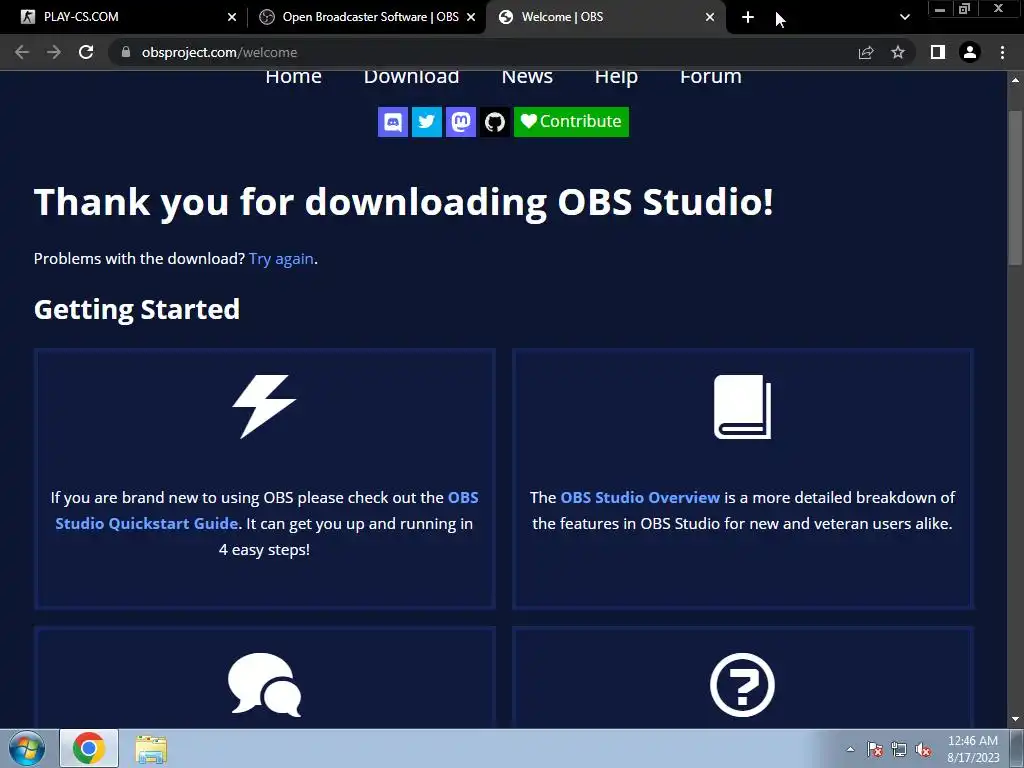The image size is (1024, 768).
Task: Open Action Center flag icon
Action: pyautogui.click(x=875, y=749)
